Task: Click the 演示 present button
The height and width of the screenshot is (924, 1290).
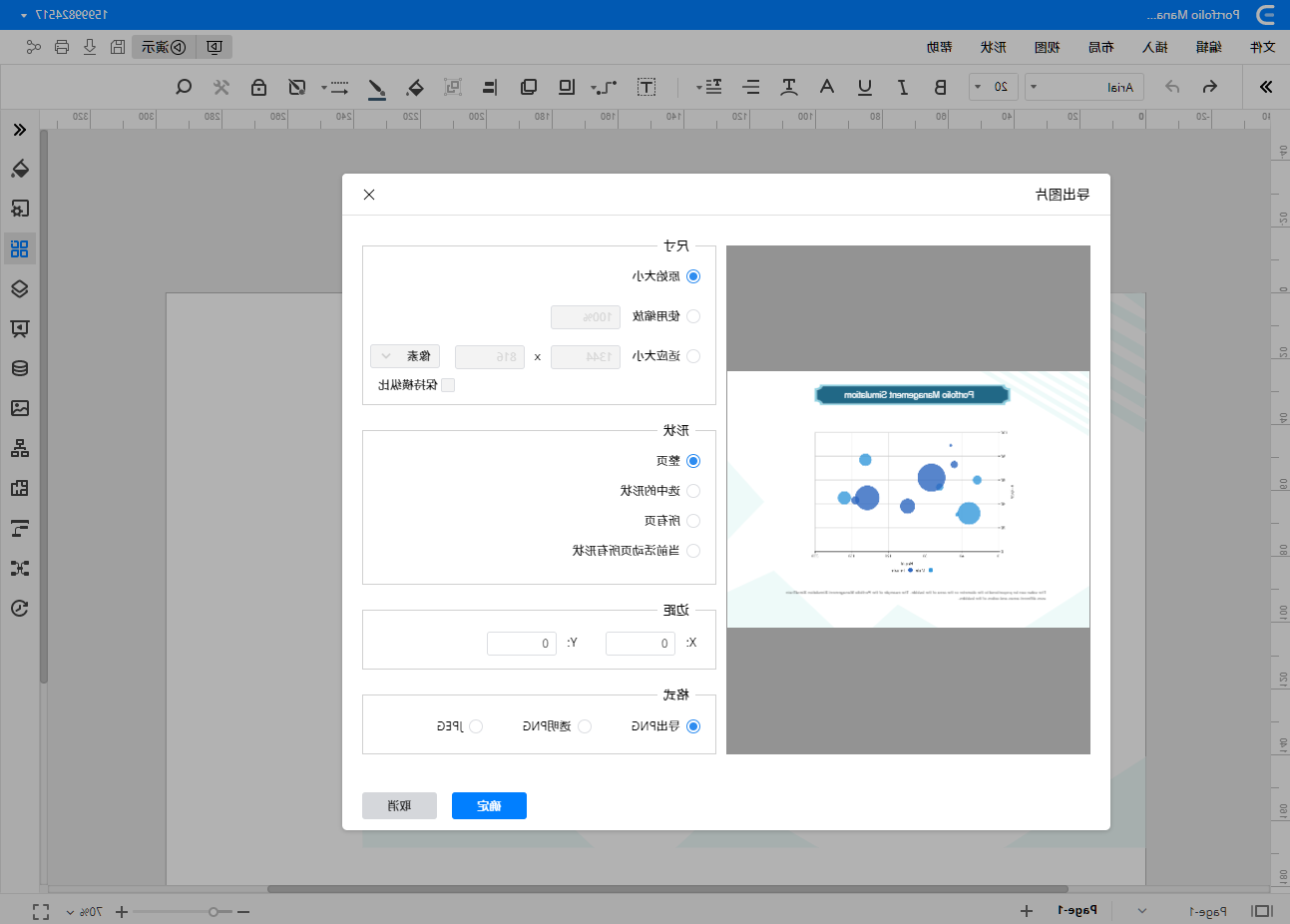Action: pyautogui.click(x=163, y=47)
